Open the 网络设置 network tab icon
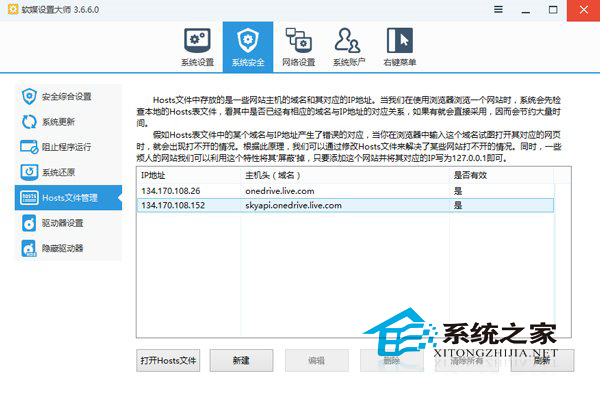 (x=298, y=41)
